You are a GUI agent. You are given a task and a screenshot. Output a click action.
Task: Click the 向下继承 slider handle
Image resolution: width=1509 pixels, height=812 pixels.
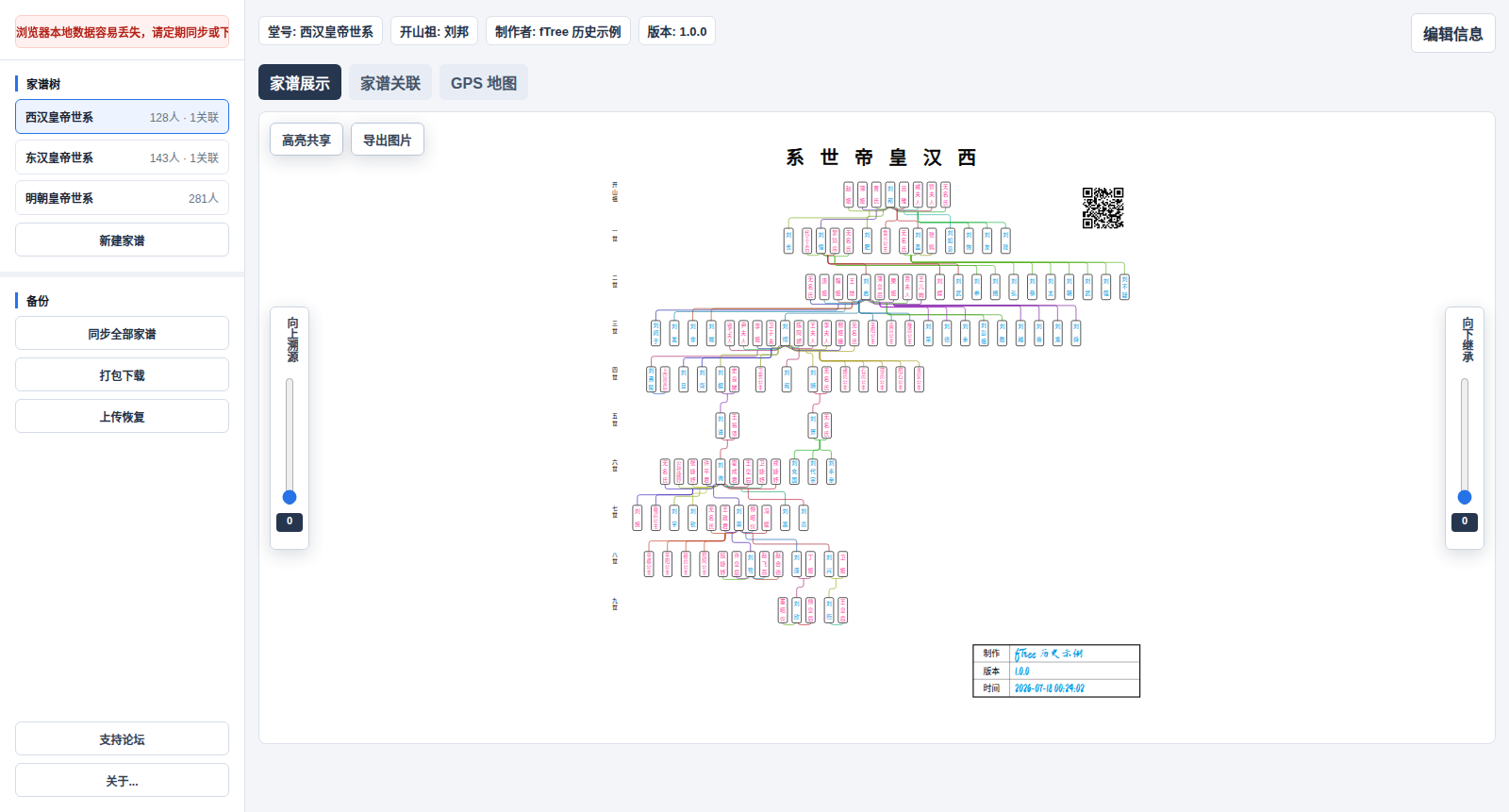1465,497
